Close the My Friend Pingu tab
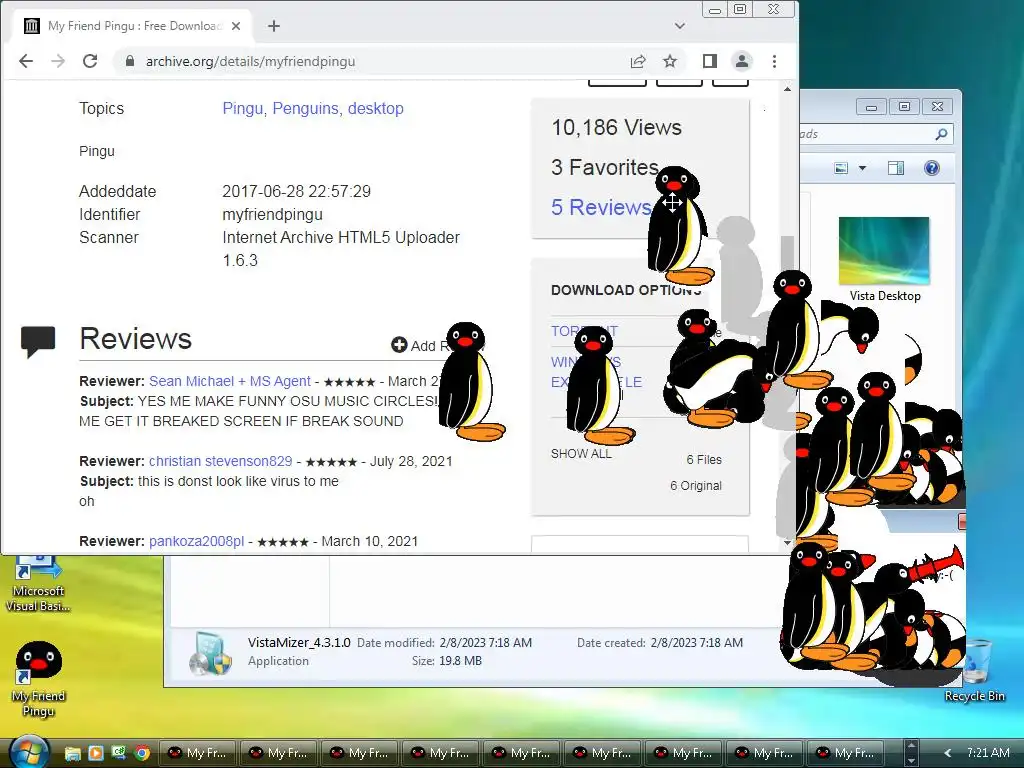 (236, 26)
